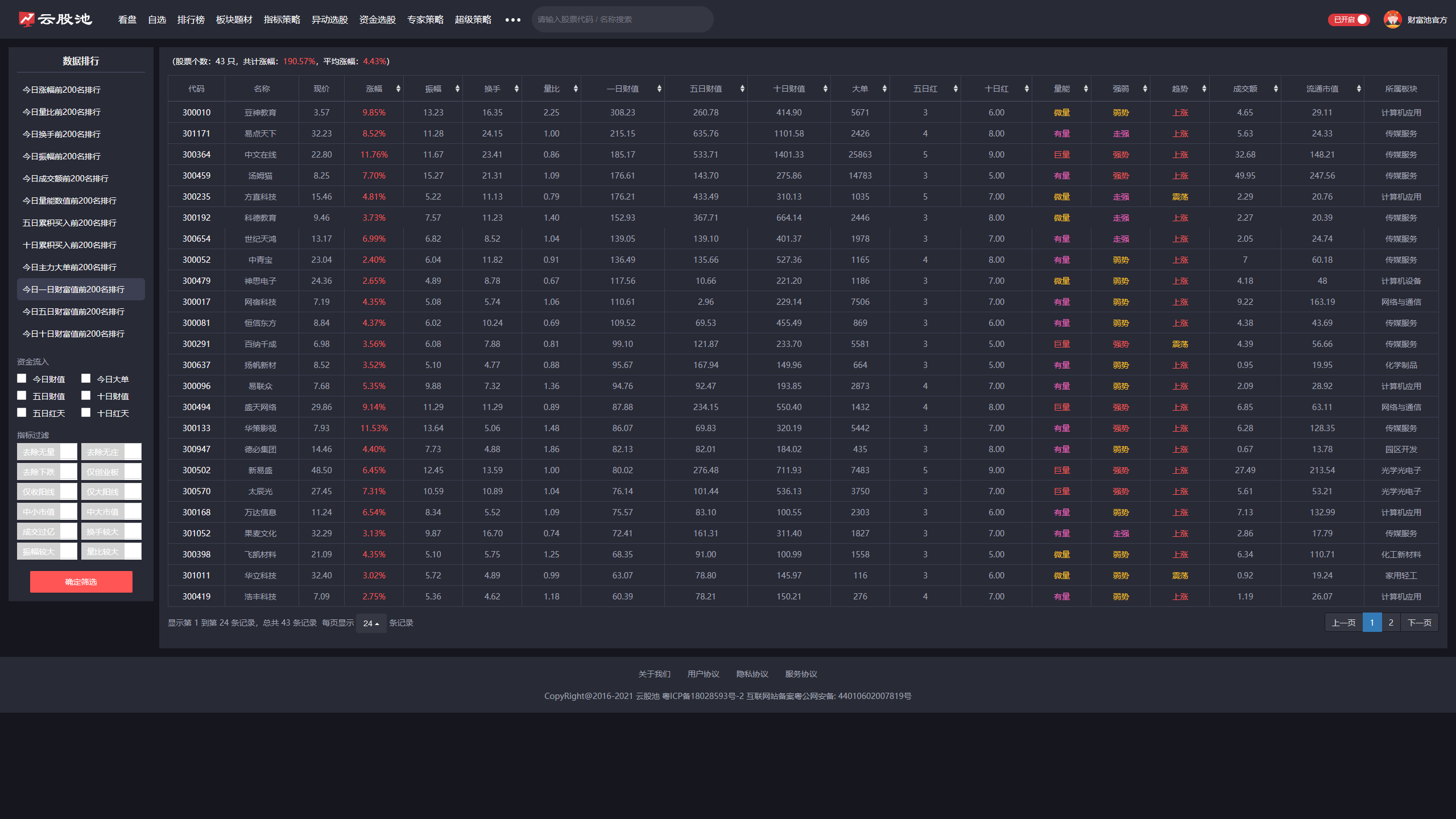Sort by 强弱 column arrows
This screenshot has width=1456, height=819.
(1145, 89)
